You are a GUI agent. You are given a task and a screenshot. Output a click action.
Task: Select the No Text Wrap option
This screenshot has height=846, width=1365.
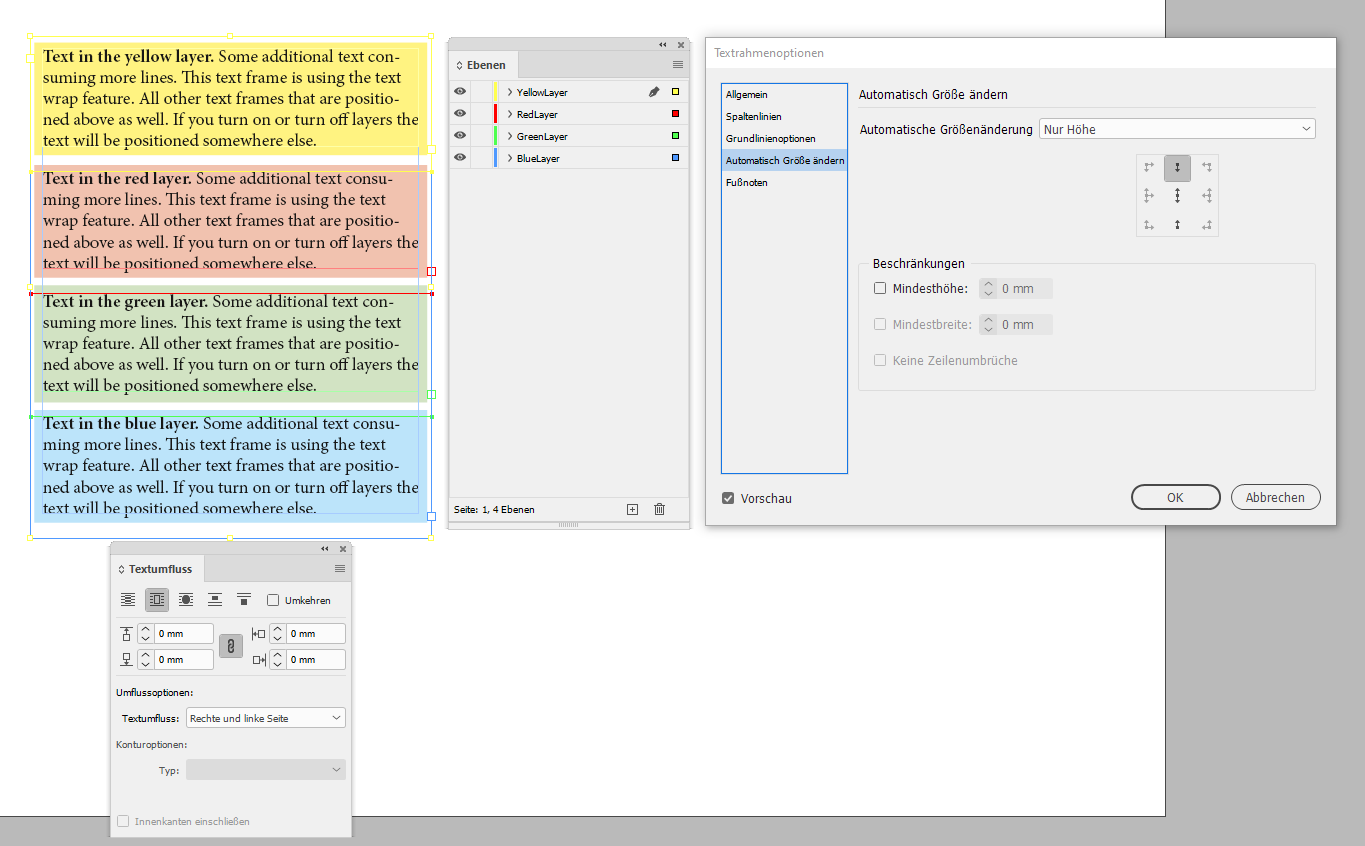point(128,599)
